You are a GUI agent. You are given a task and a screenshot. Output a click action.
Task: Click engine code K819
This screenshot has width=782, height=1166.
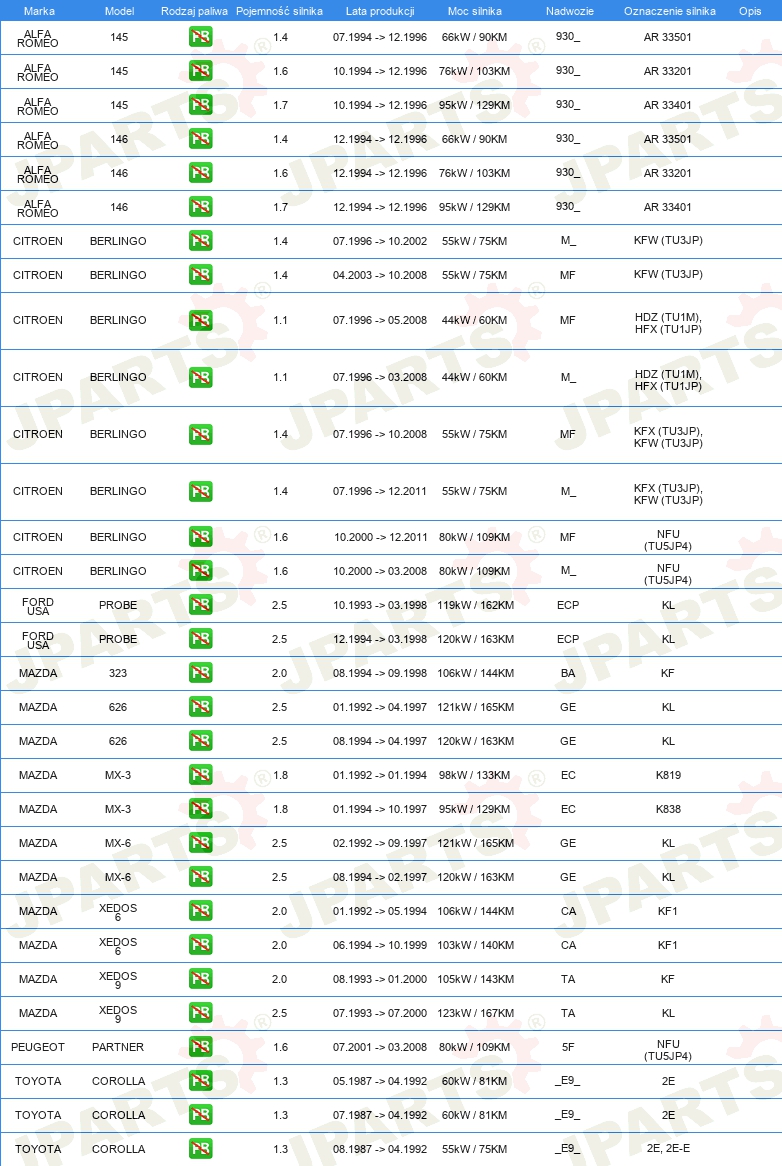coord(668,775)
